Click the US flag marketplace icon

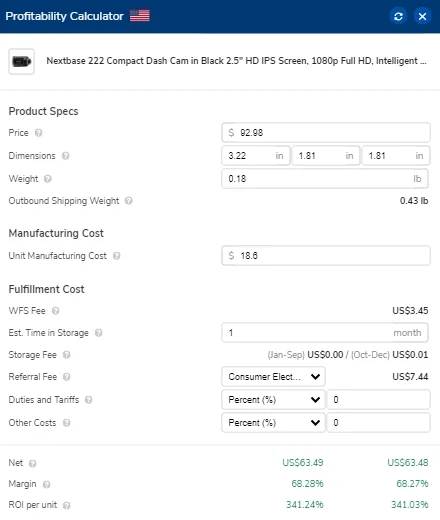140,16
